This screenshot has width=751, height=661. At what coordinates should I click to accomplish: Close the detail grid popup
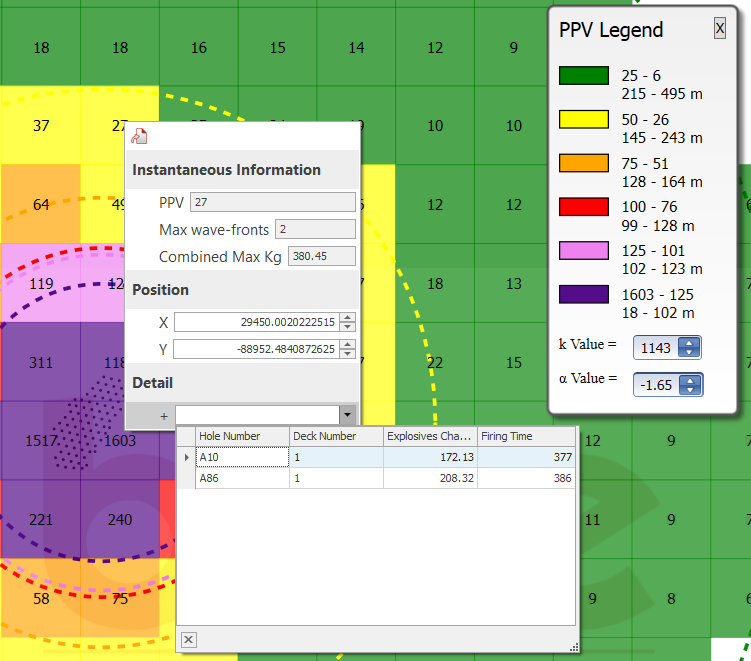[189, 640]
